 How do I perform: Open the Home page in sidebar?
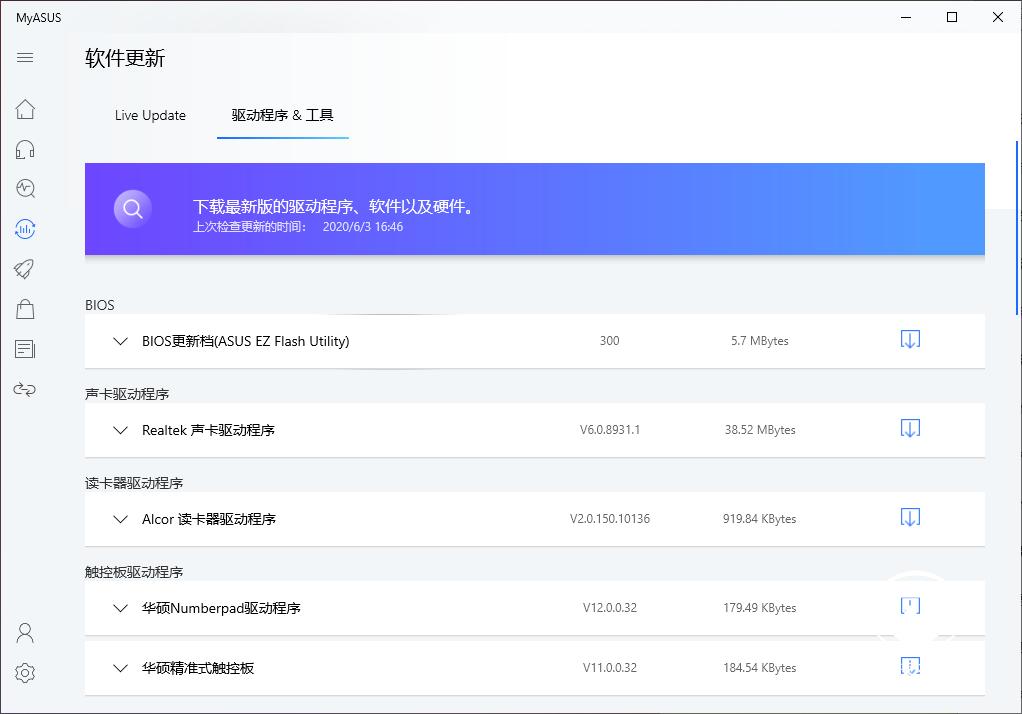point(24,108)
